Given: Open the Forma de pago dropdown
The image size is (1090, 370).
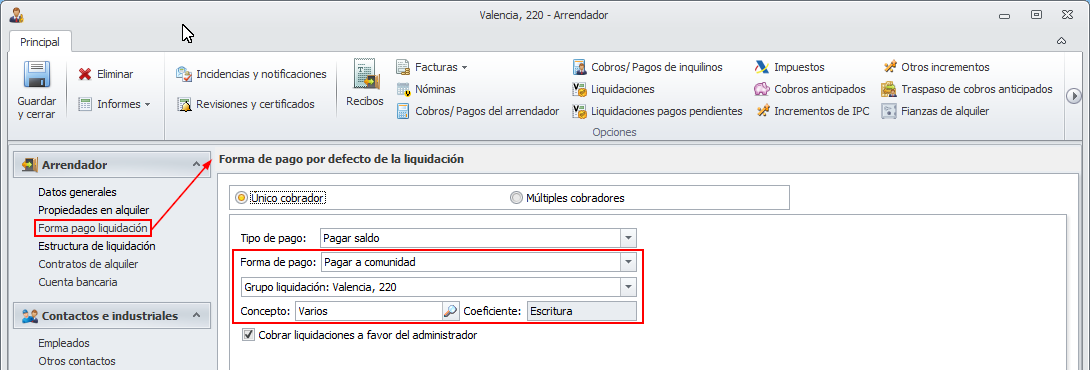Looking at the screenshot, I should coord(628,262).
